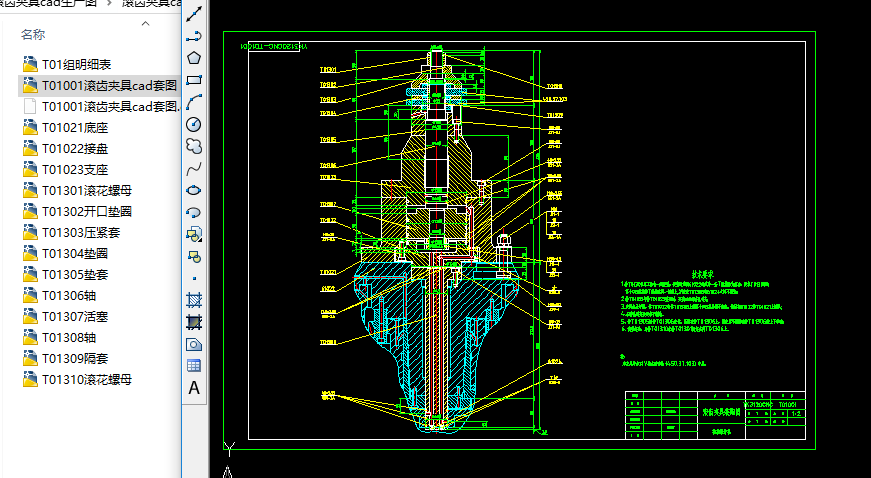871x478 pixels.
Task: Activate the Rectangle tool
Action: tap(194, 80)
